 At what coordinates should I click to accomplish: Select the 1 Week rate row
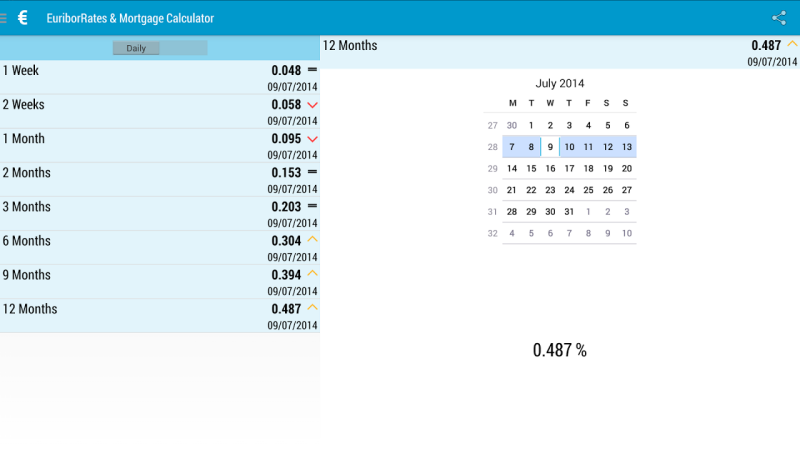[x=160, y=78]
